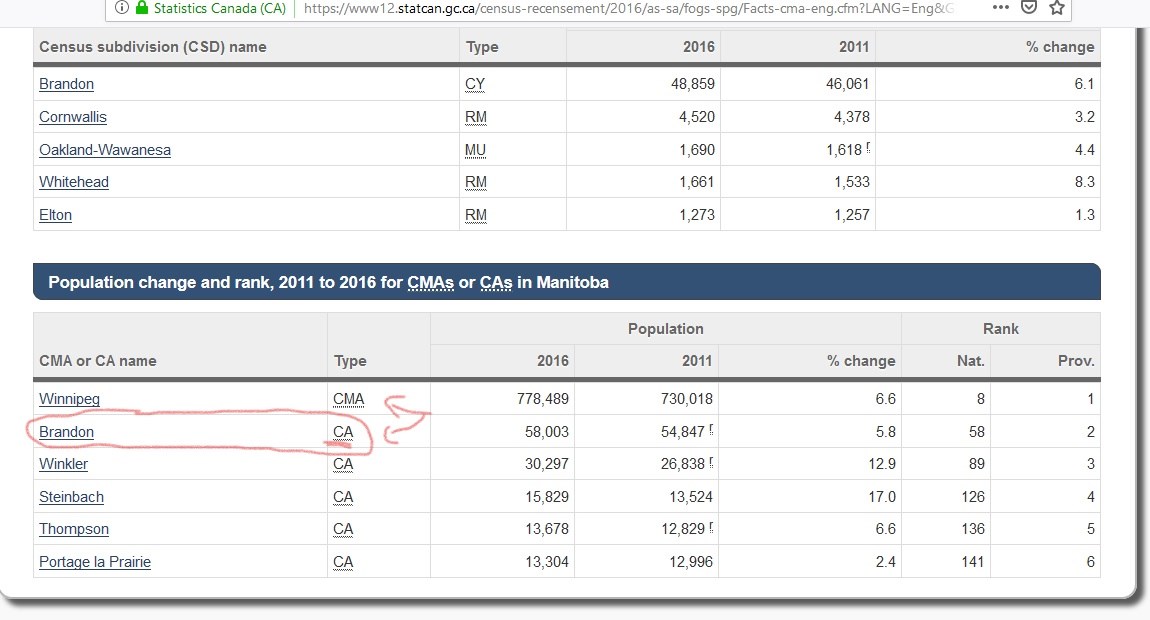
Task: Open the Brandon census subdivision link
Action: point(66,84)
